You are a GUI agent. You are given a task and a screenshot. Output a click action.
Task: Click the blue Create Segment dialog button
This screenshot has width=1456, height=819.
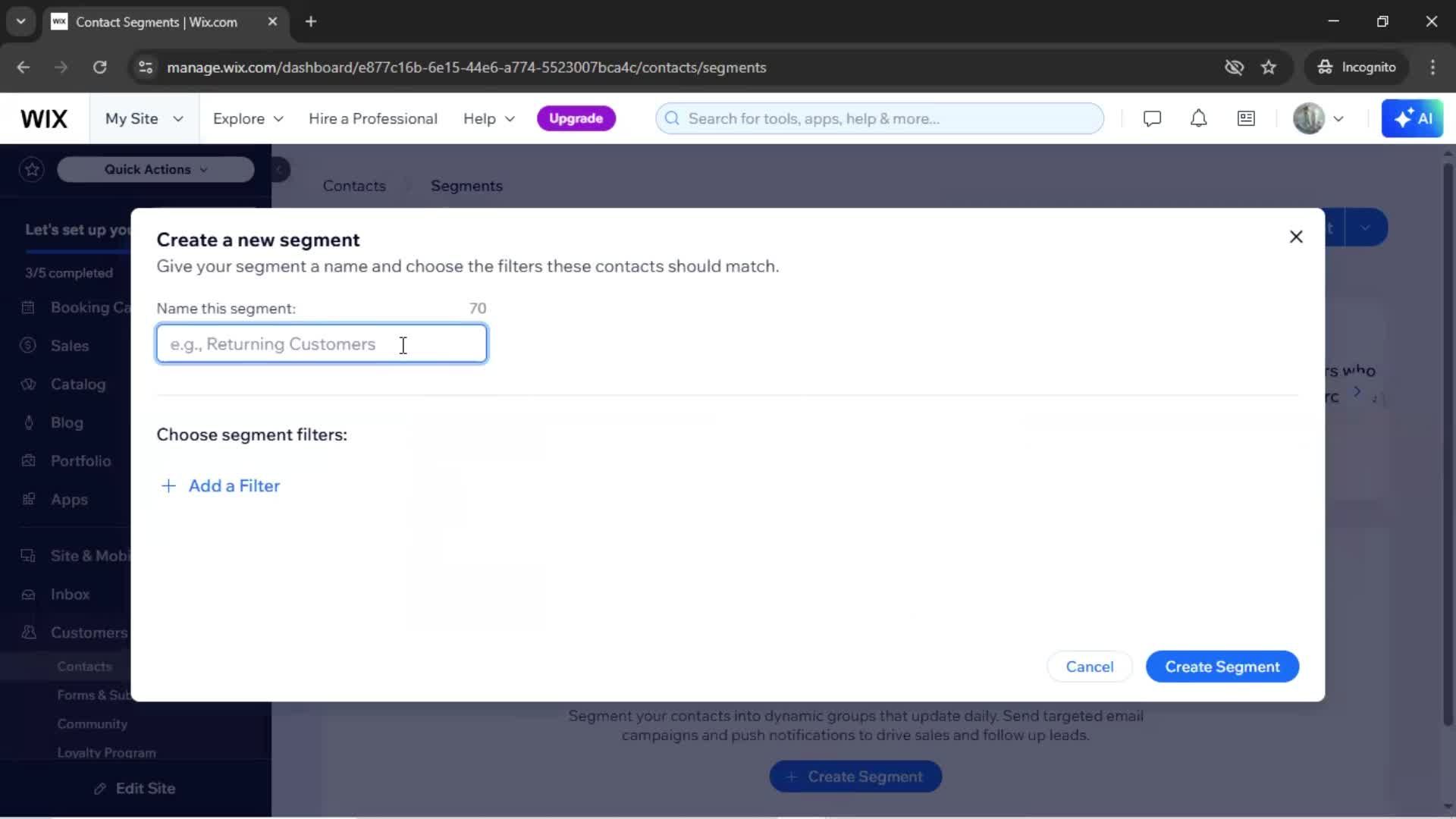[1222, 667]
